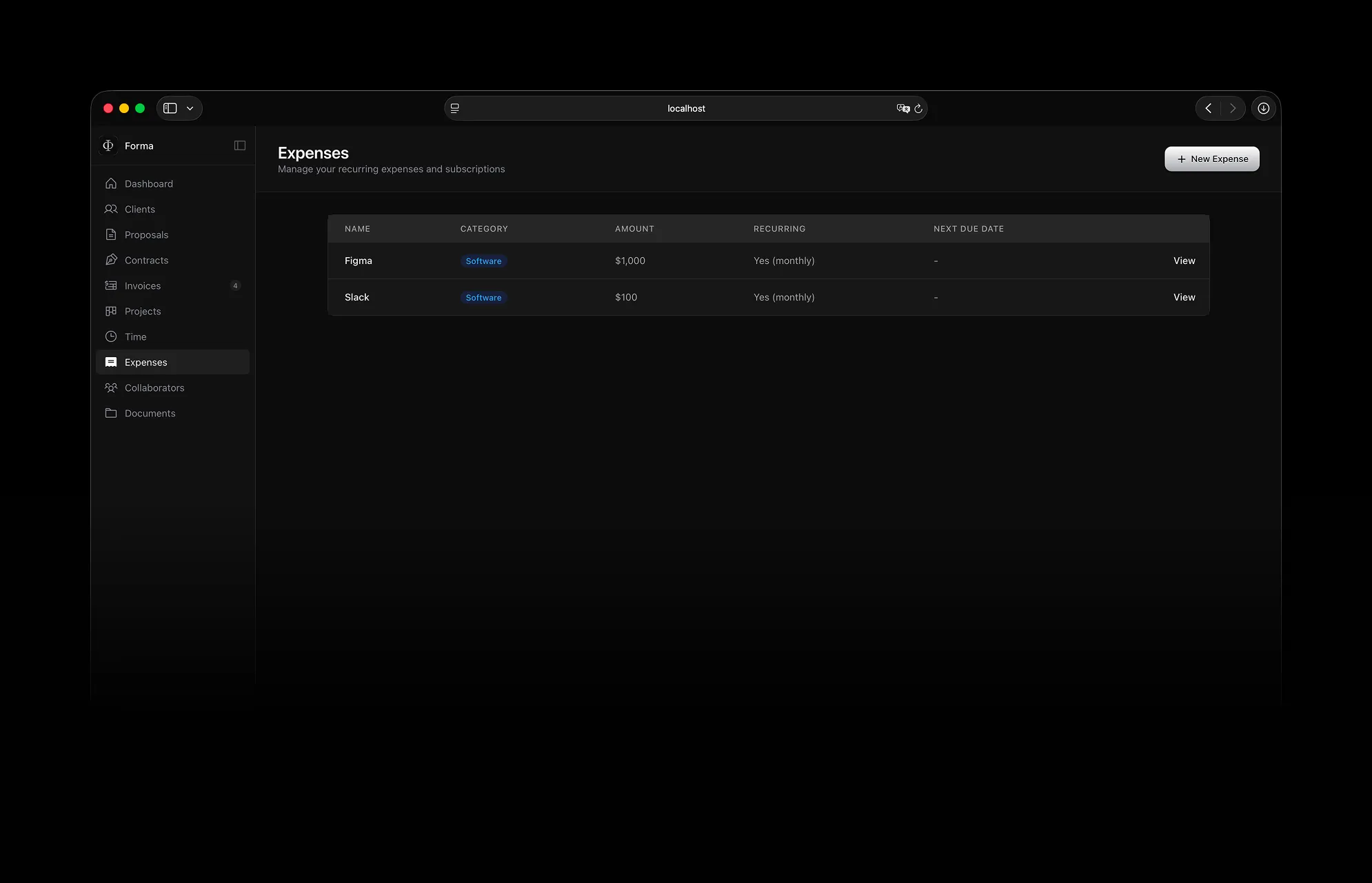Select Expenses in the navigation
Viewport: 1372px width, 883px height.
pos(145,362)
